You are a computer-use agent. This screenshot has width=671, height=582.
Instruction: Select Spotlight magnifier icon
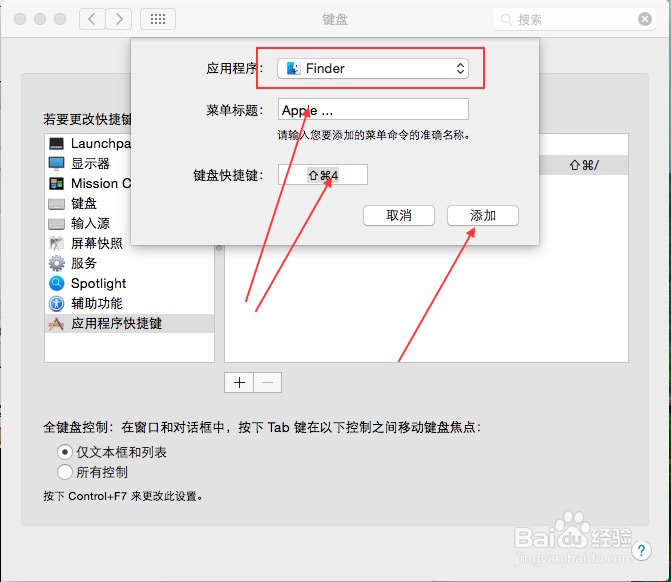click(56, 283)
